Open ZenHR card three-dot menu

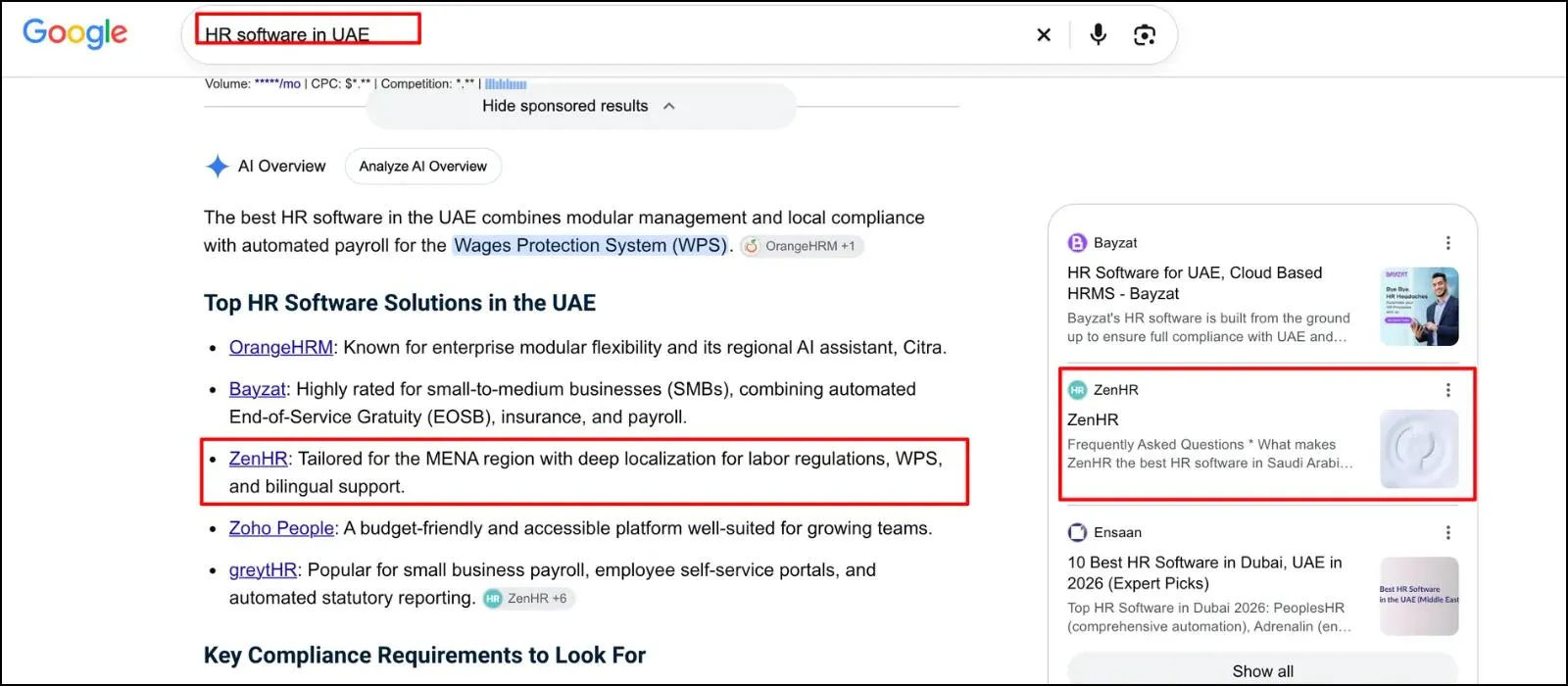(x=1448, y=390)
